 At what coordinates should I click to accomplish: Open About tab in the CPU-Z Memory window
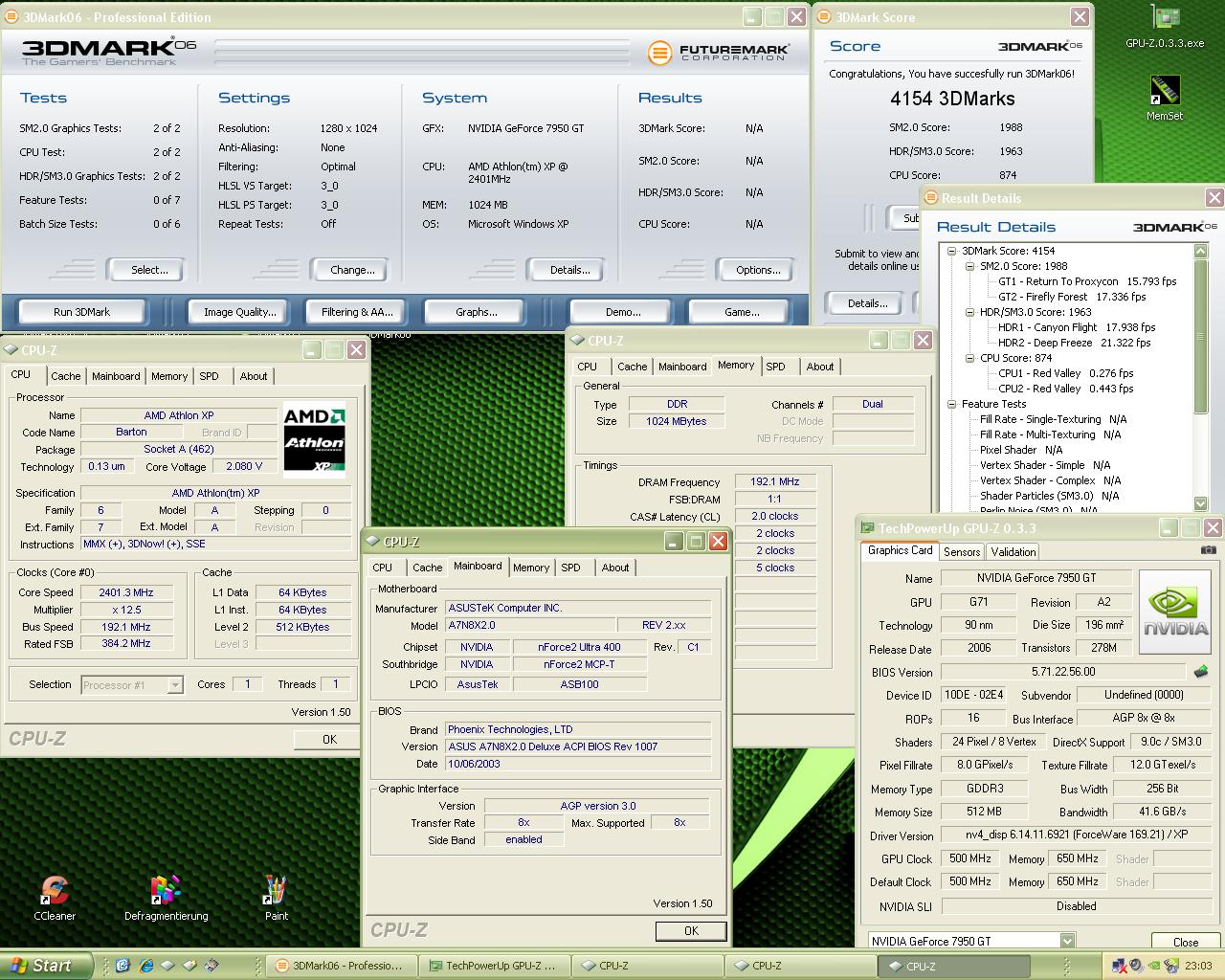[819, 367]
